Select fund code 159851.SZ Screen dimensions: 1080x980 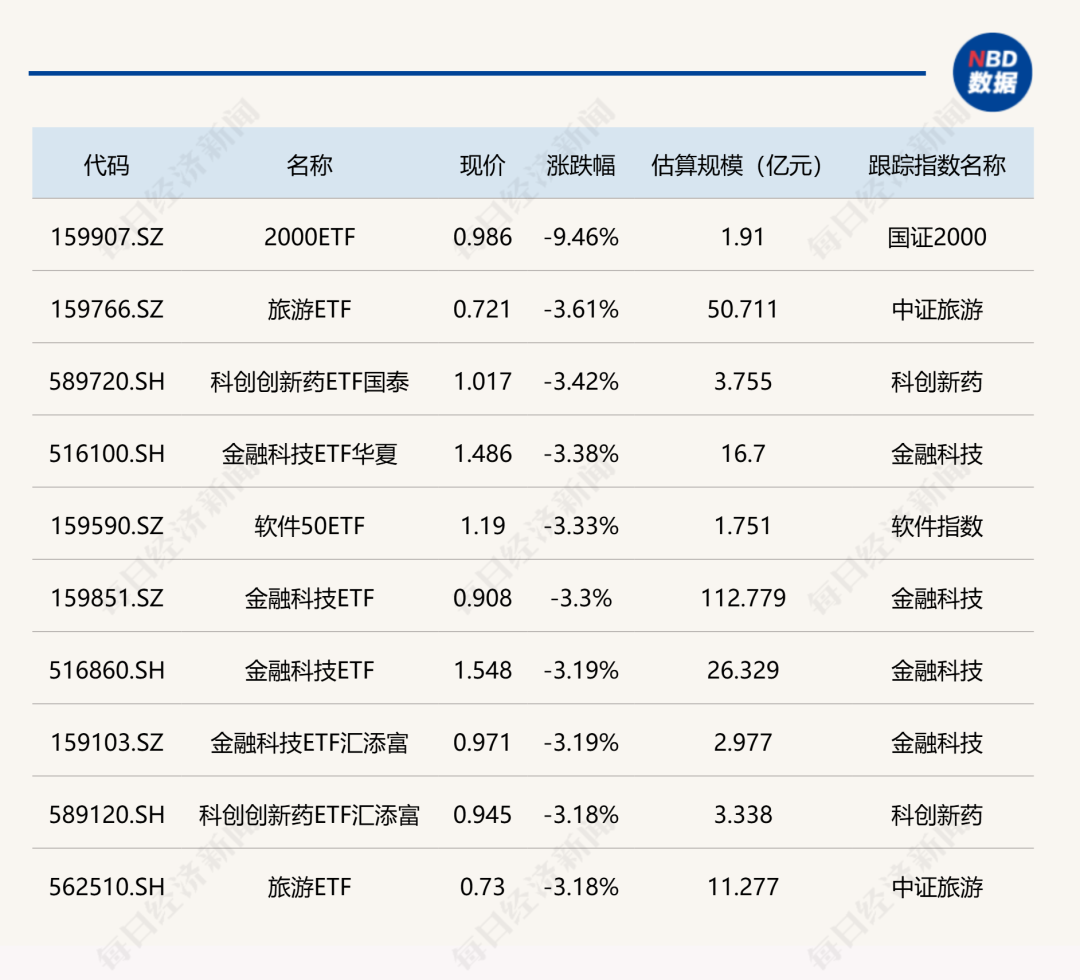[106, 598]
